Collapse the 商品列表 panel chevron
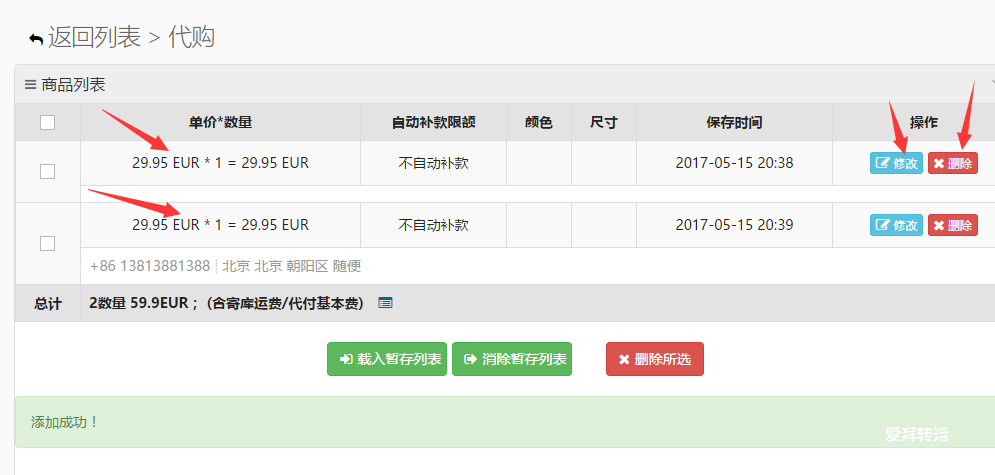The height and width of the screenshot is (475, 995). coord(992,84)
